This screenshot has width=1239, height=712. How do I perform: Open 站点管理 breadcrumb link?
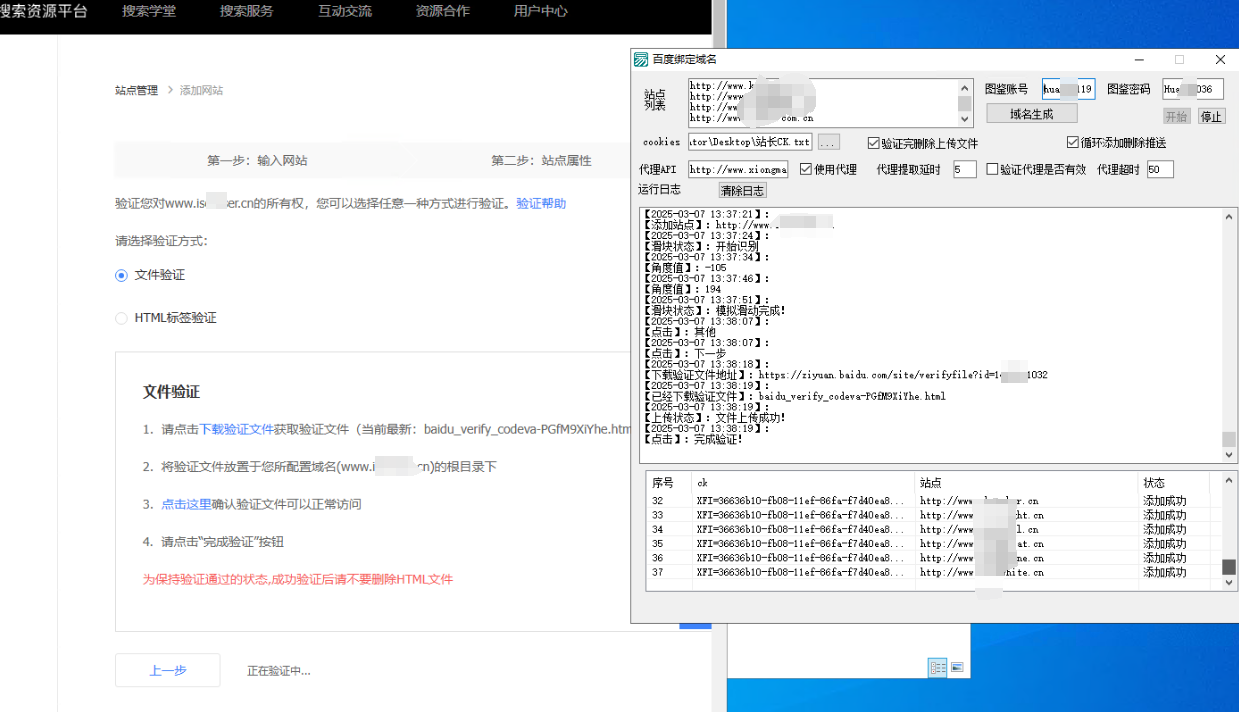click(x=136, y=90)
